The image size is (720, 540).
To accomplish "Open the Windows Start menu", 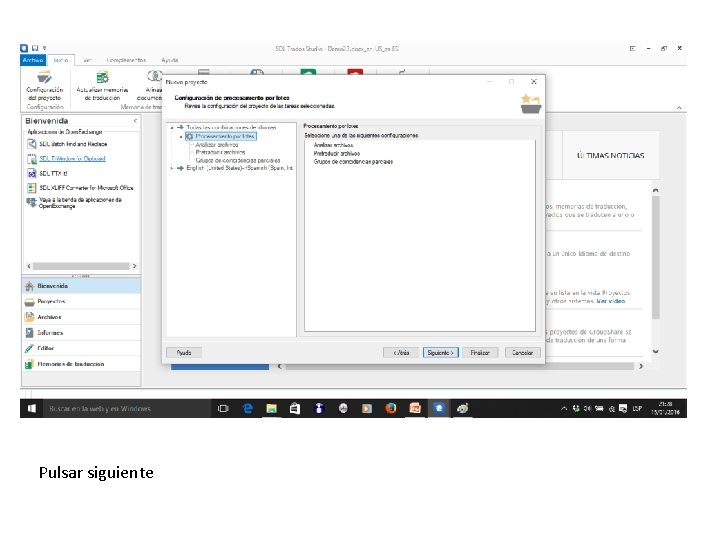I will coord(31,408).
